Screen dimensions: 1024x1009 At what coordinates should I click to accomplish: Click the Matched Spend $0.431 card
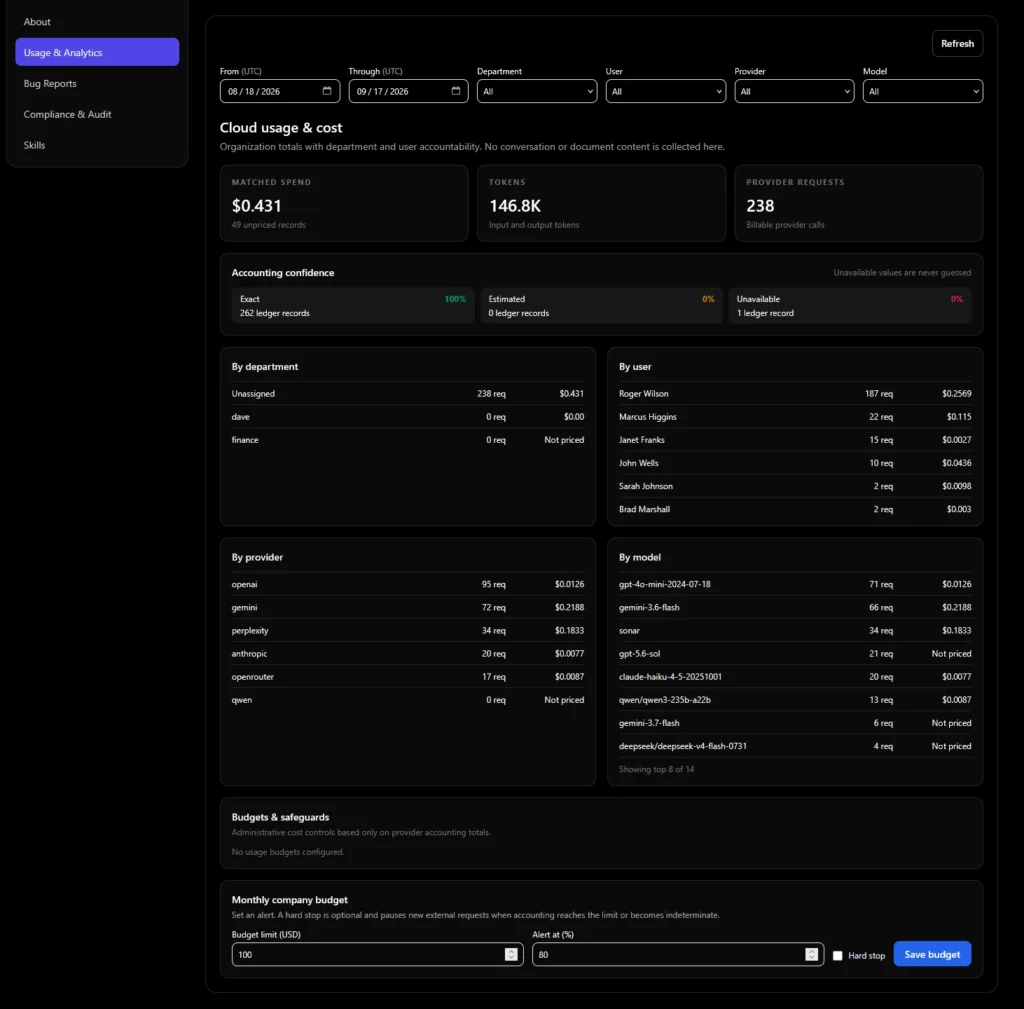point(344,203)
